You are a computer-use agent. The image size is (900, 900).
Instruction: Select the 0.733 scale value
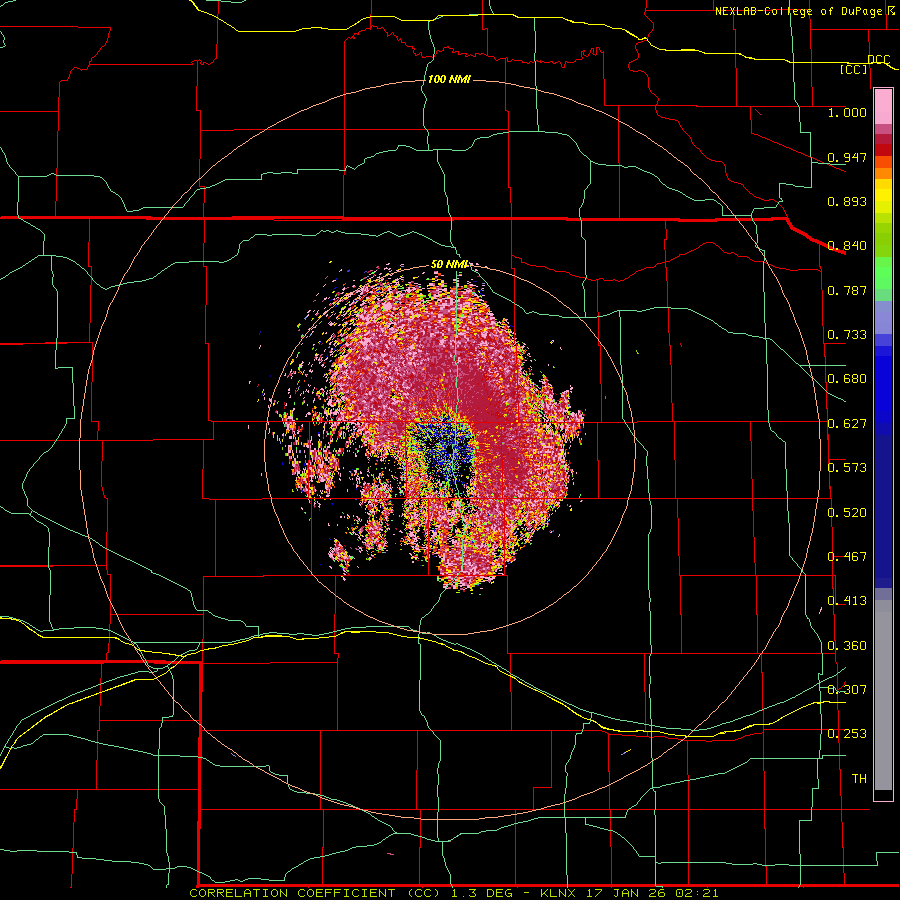847,335
